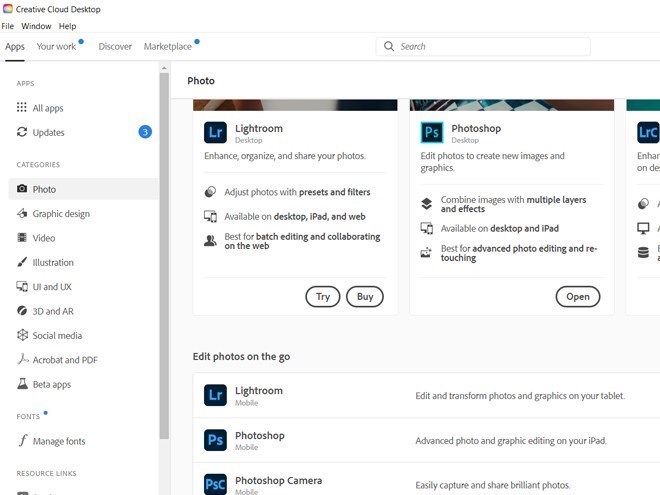Click 'Available on desktop, iPad, and web' text

coord(295,216)
